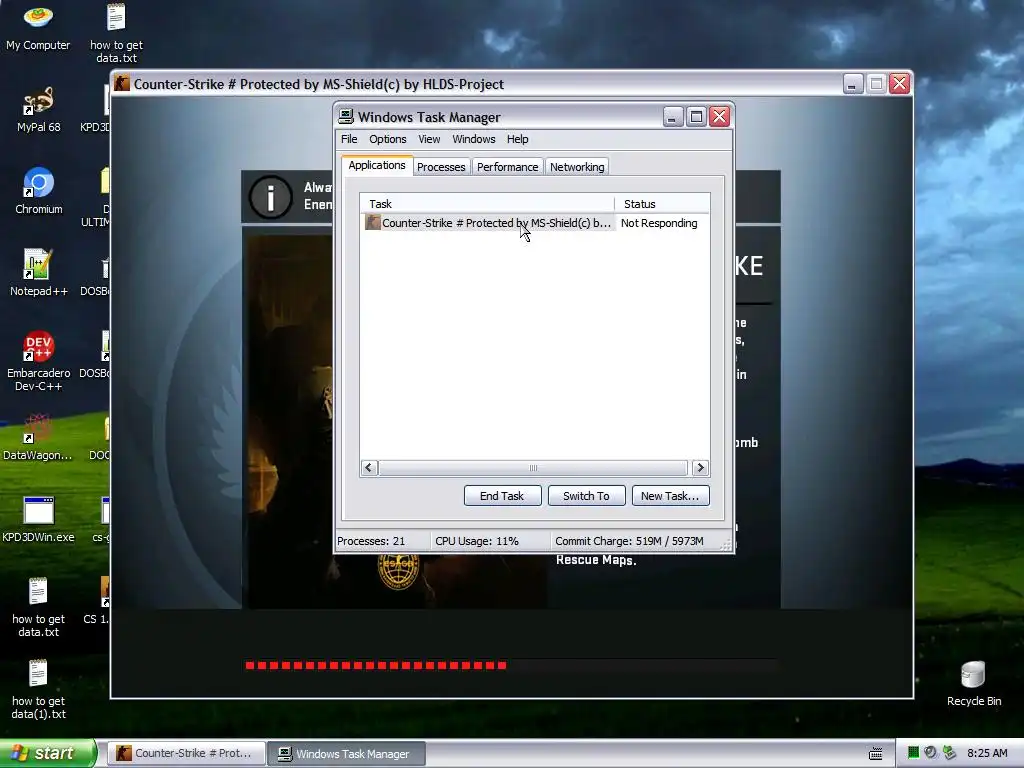Click green Task Manager tray icon
The image size is (1024, 768).
coord(913,753)
